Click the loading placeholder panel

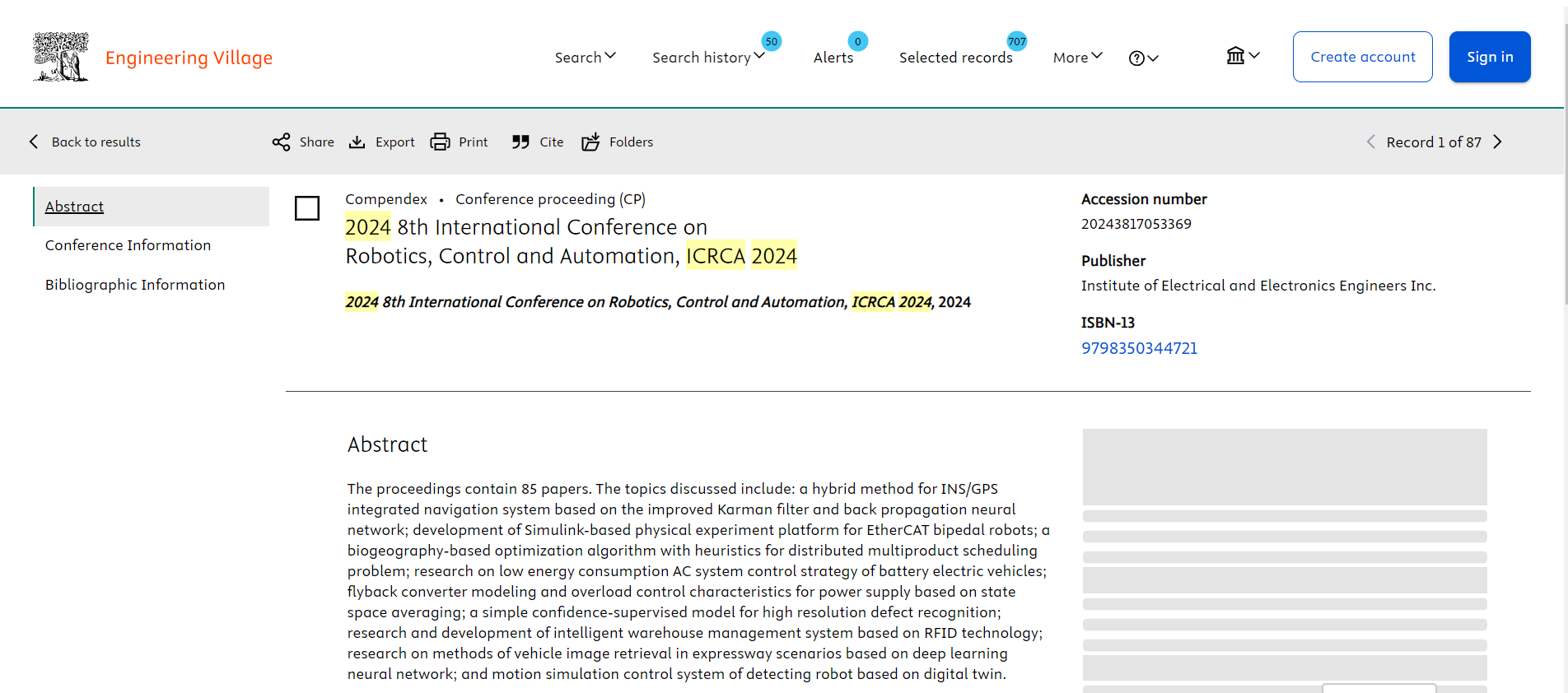[1285, 560]
